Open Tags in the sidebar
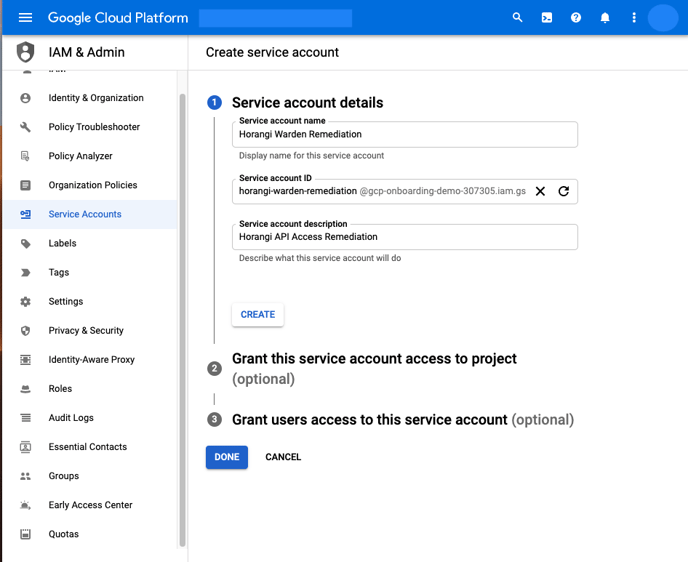Image resolution: width=688 pixels, height=562 pixels. 59,272
